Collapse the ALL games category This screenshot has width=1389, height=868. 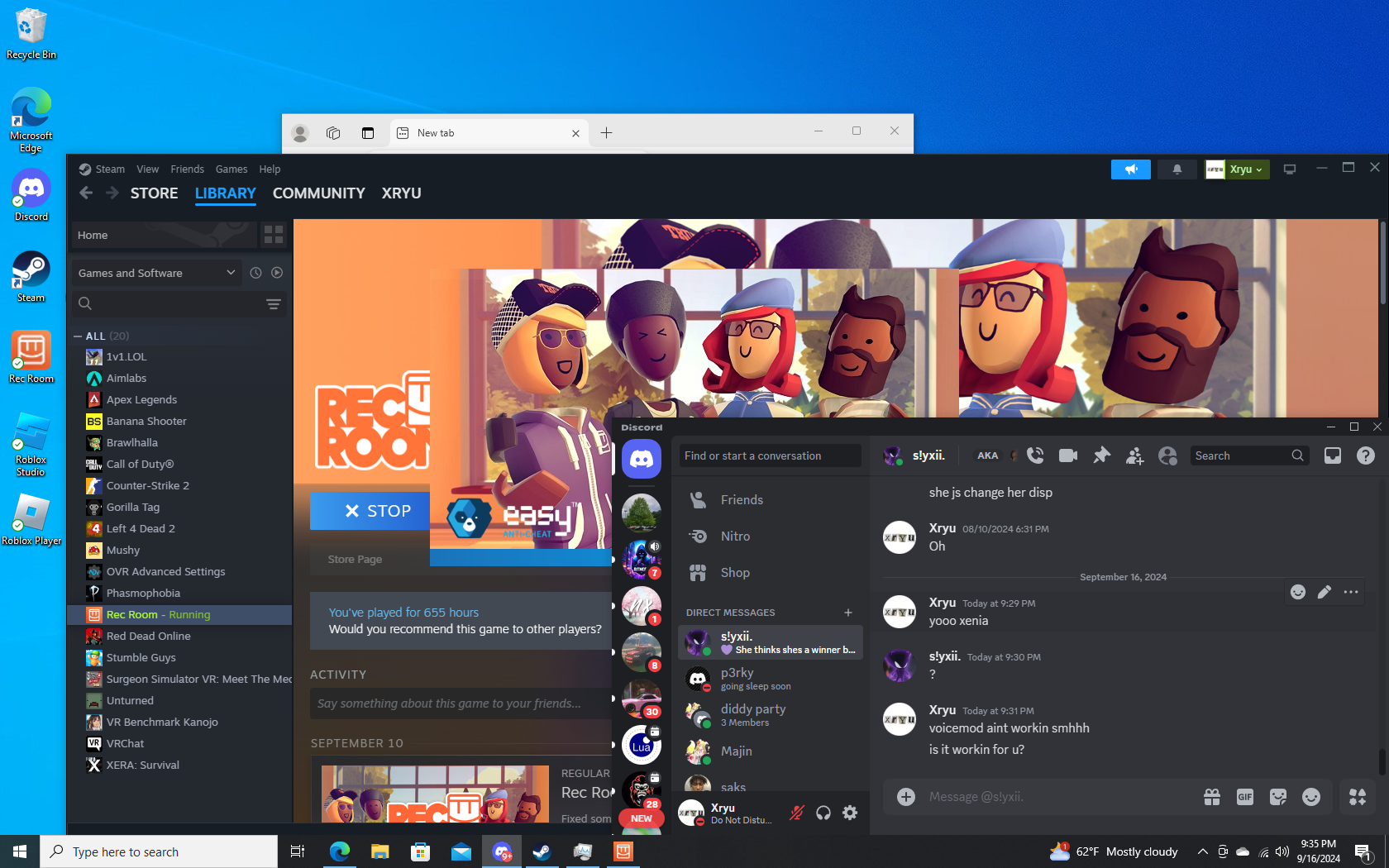78,336
